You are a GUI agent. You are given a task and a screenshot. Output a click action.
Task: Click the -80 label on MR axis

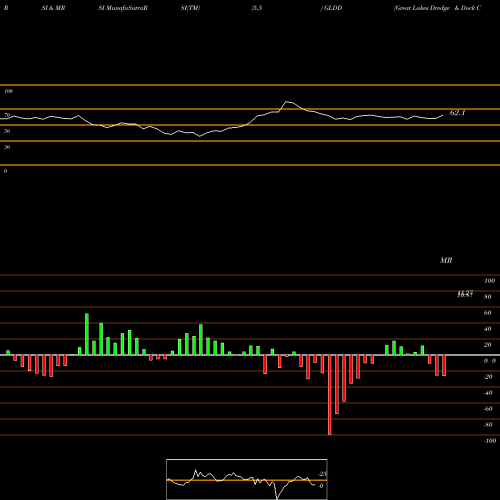tap(488, 425)
